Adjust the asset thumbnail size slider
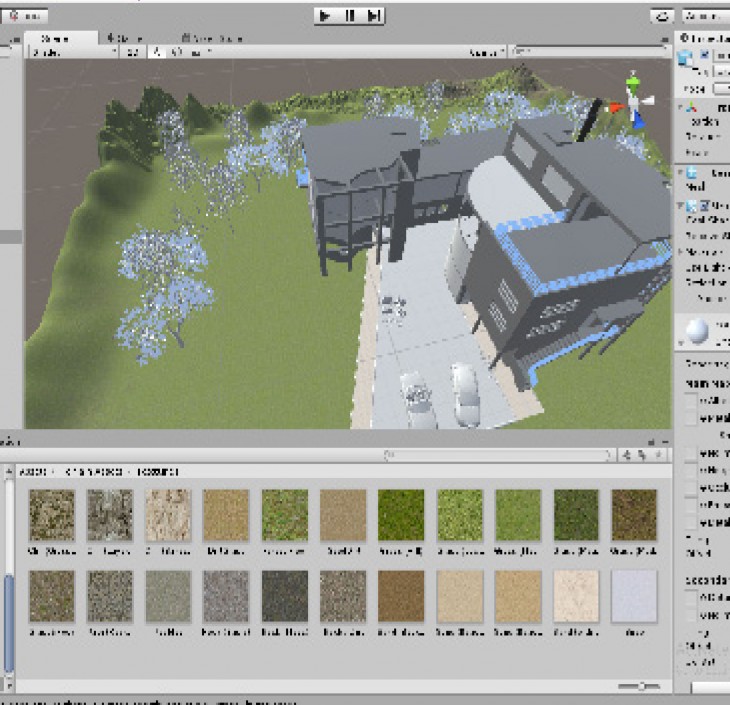 point(640,686)
